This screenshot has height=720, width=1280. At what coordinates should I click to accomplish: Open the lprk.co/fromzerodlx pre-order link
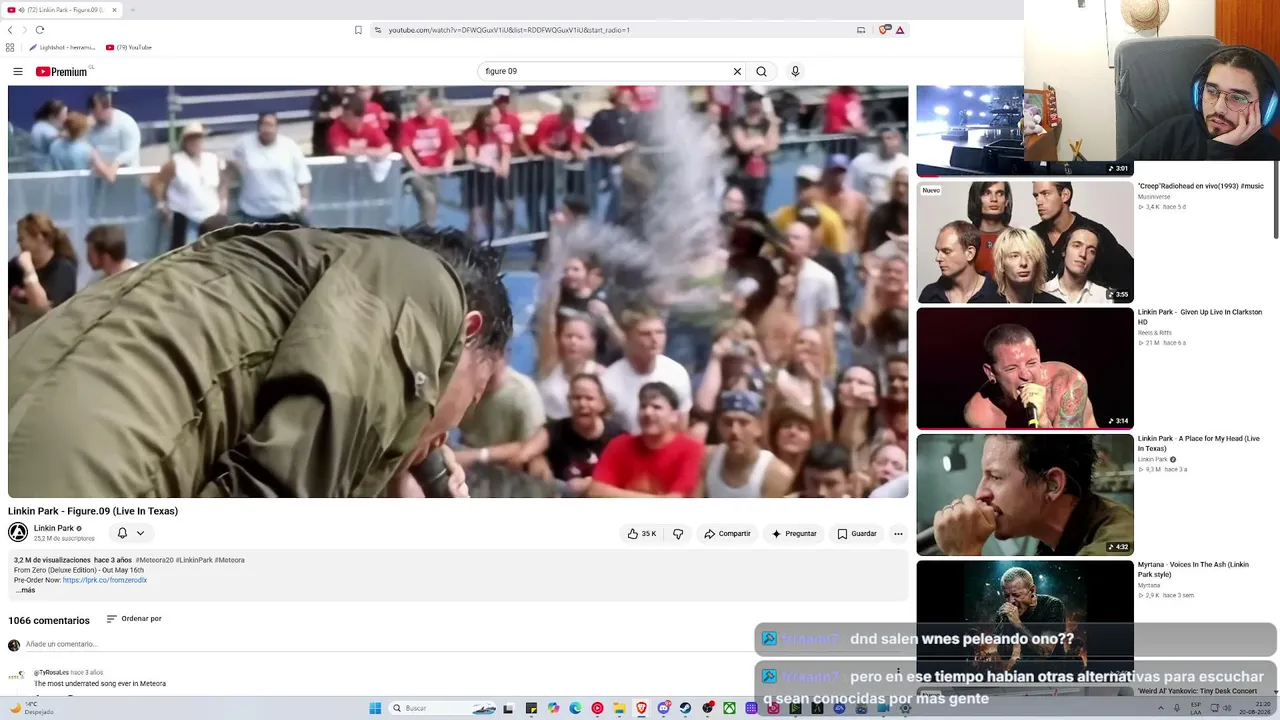pos(105,580)
